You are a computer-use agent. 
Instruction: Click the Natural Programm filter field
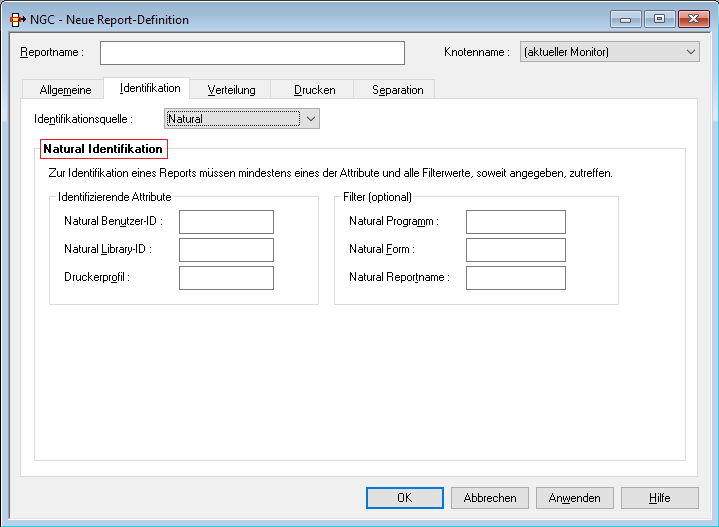click(x=515, y=222)
